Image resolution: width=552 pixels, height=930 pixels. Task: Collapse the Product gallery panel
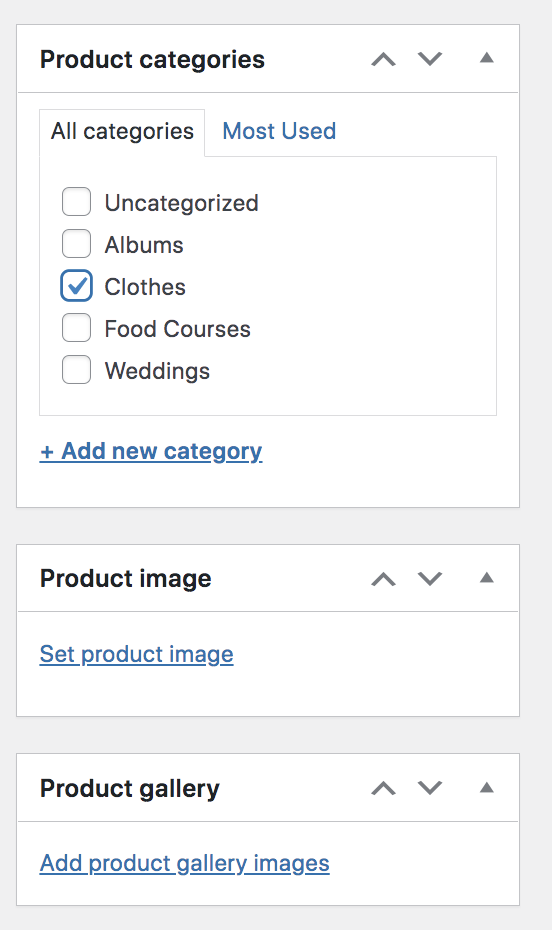click(x=487, y=787)
